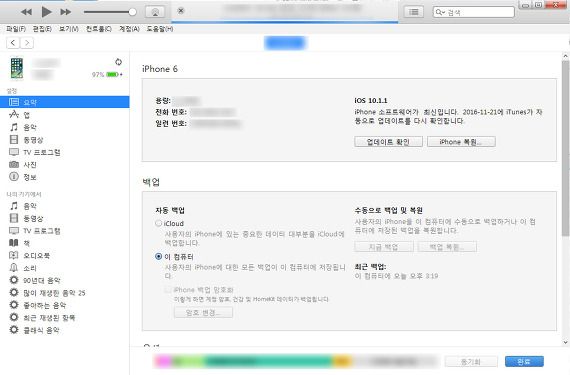Go back with the left chevron

(x=13, y=43)
